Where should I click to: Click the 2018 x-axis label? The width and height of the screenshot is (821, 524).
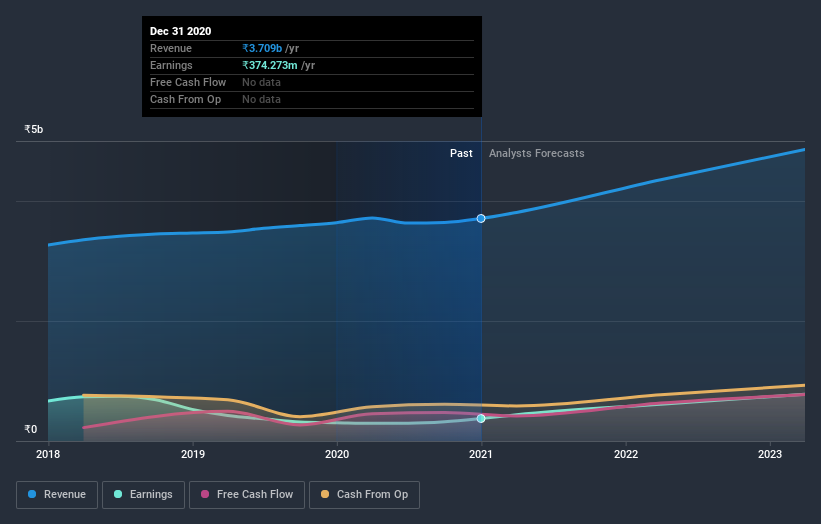coord(48,454)
